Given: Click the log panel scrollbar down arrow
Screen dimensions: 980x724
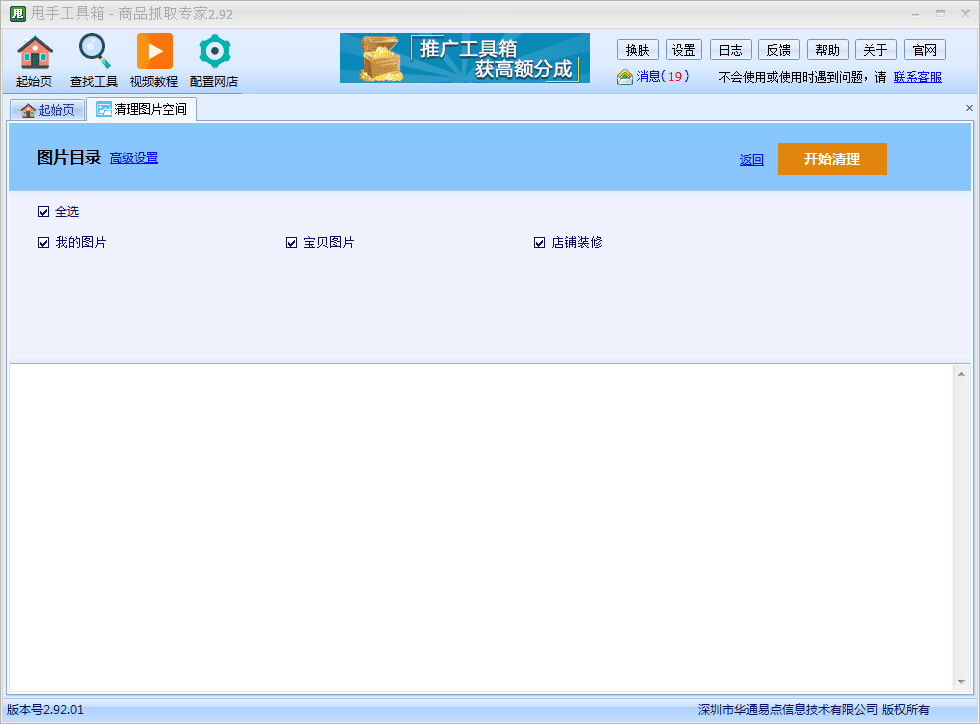Looking at the screenshot, I should (x=961, y=682).
